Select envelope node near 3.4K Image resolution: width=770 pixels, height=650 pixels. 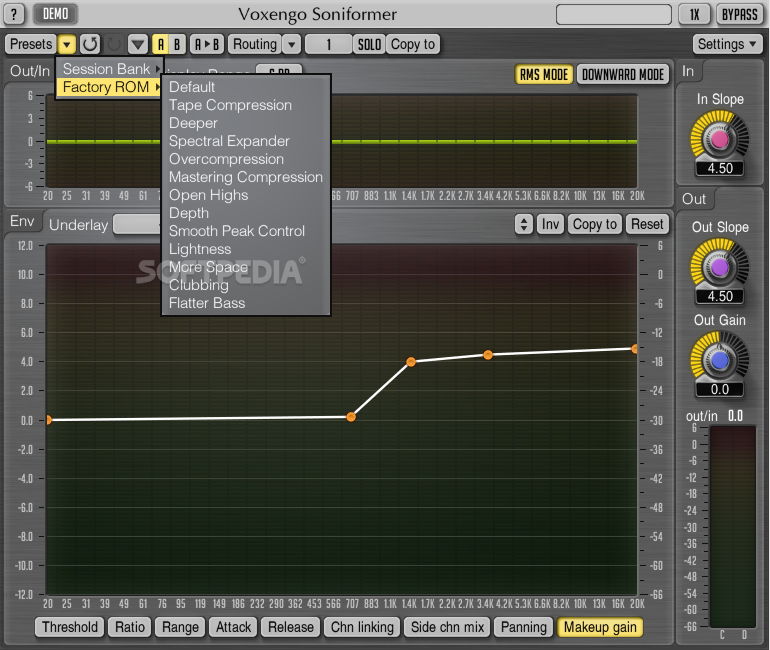[488, 354]
